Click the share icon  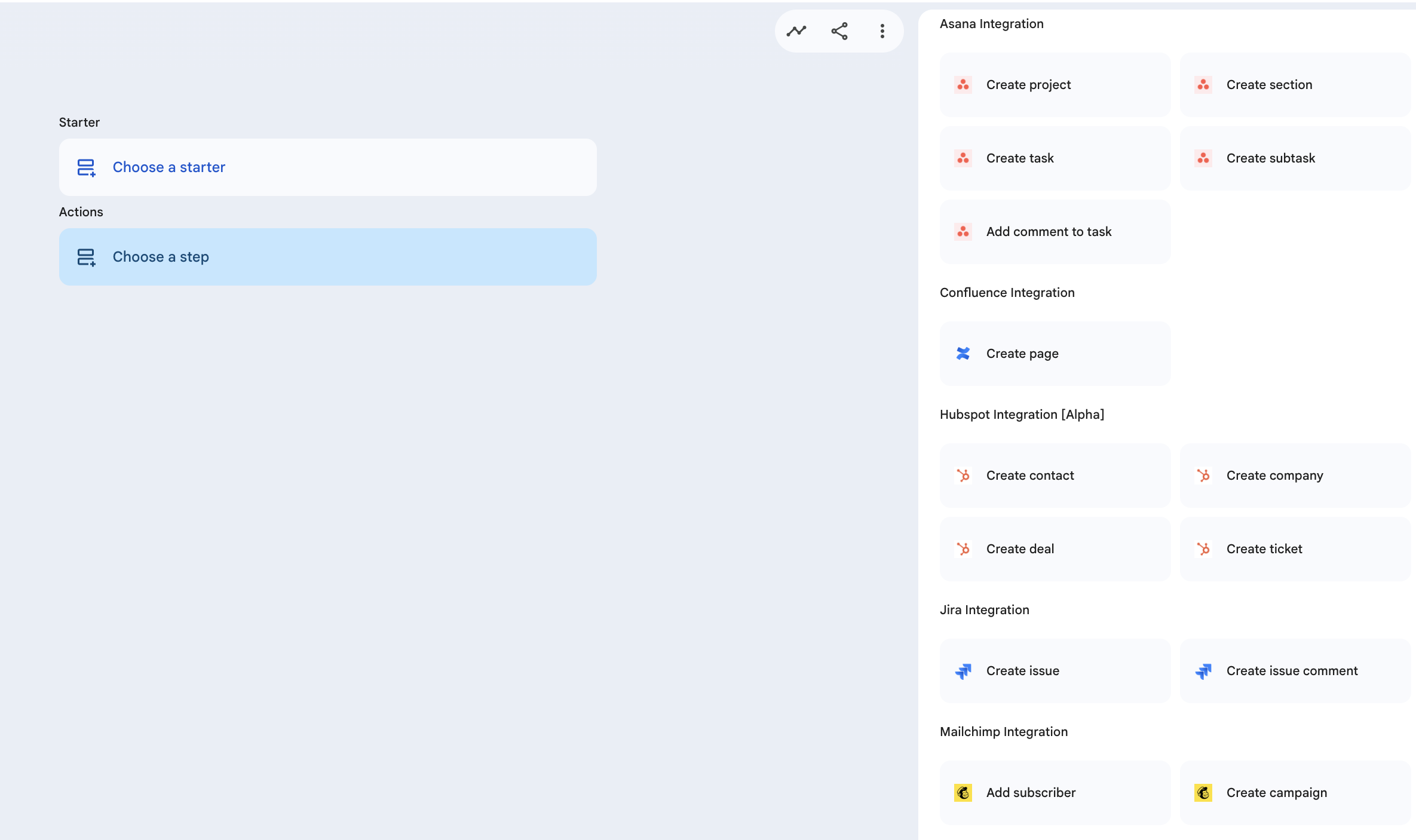pyautogui.click(x=839, y=31)
